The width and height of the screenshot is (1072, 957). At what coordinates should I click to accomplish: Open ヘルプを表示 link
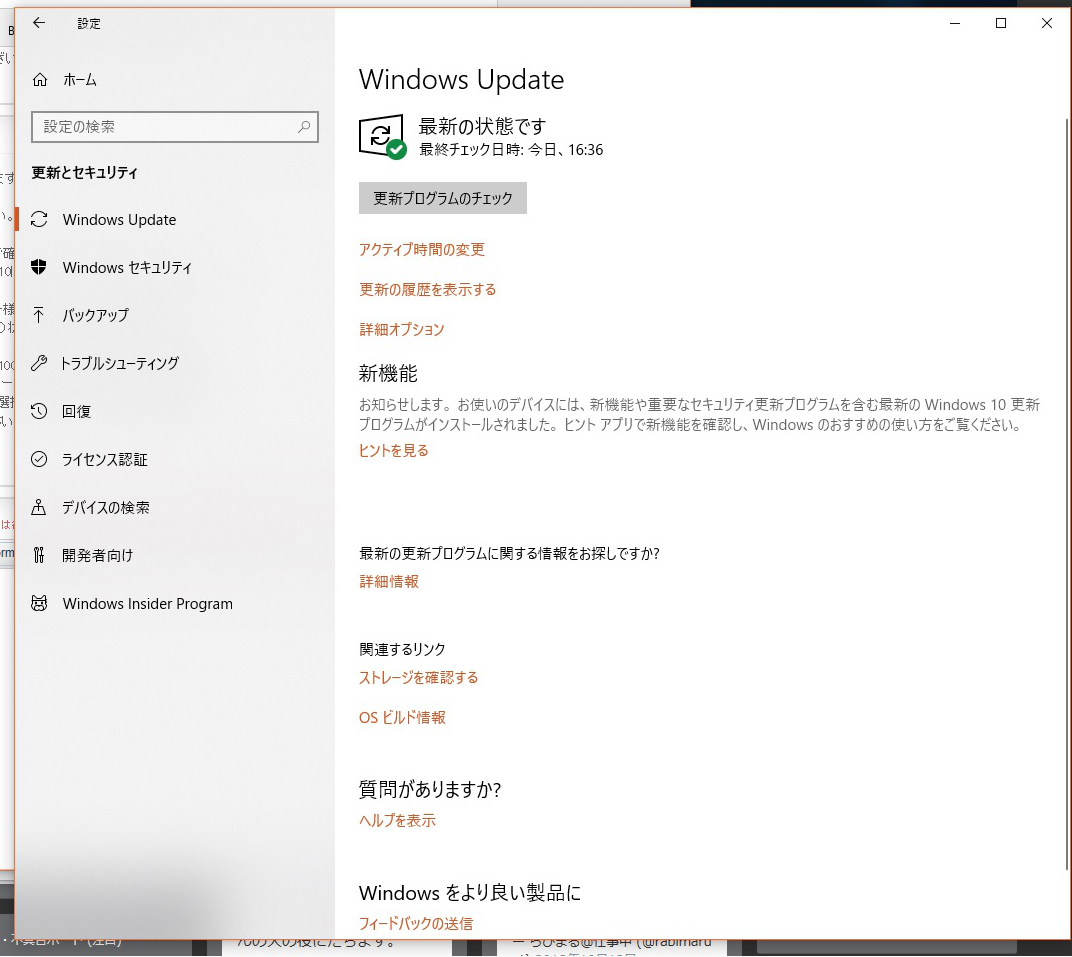(397, 820)
